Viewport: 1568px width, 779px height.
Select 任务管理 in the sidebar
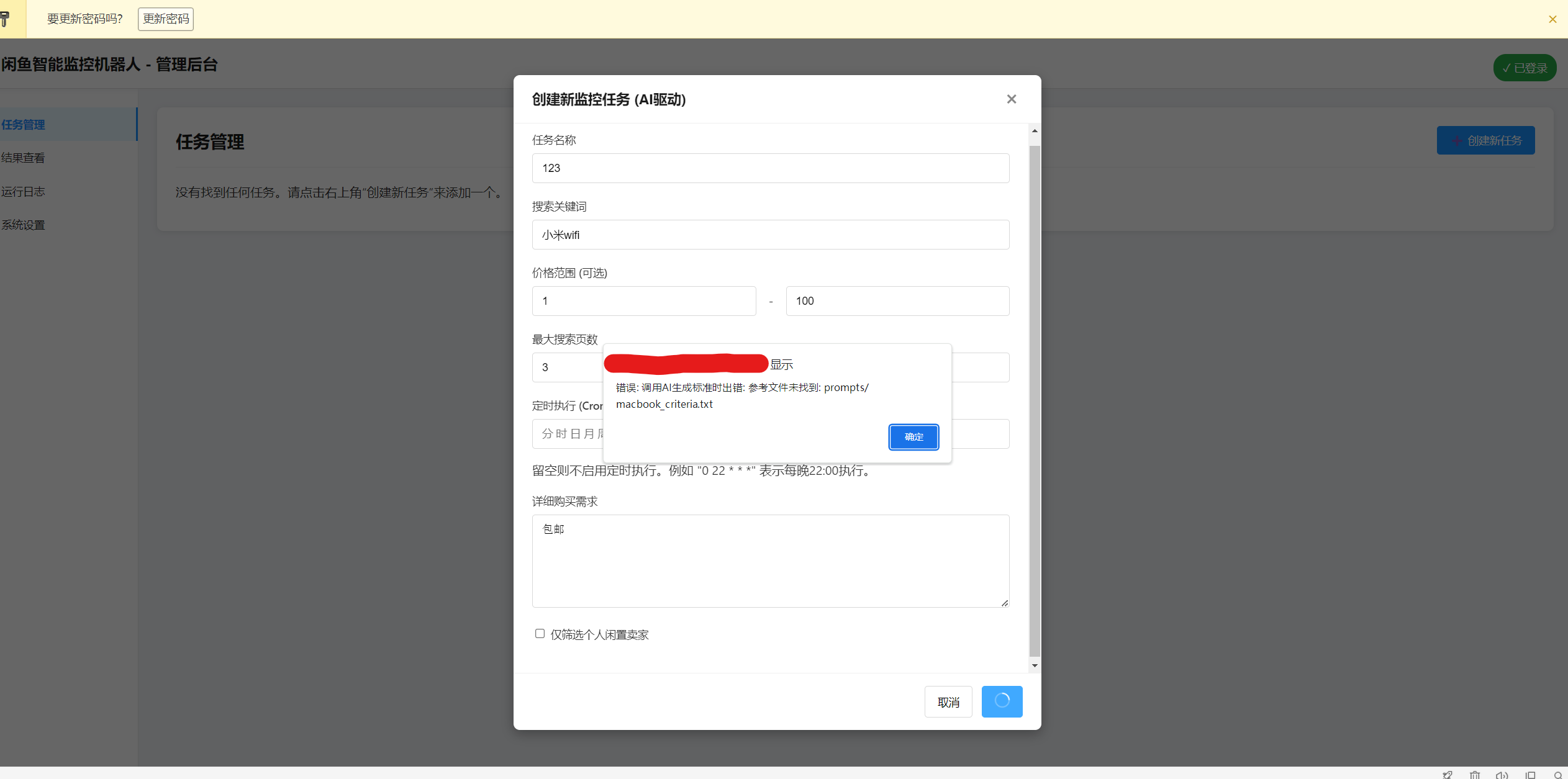click(x=23, y=124)
